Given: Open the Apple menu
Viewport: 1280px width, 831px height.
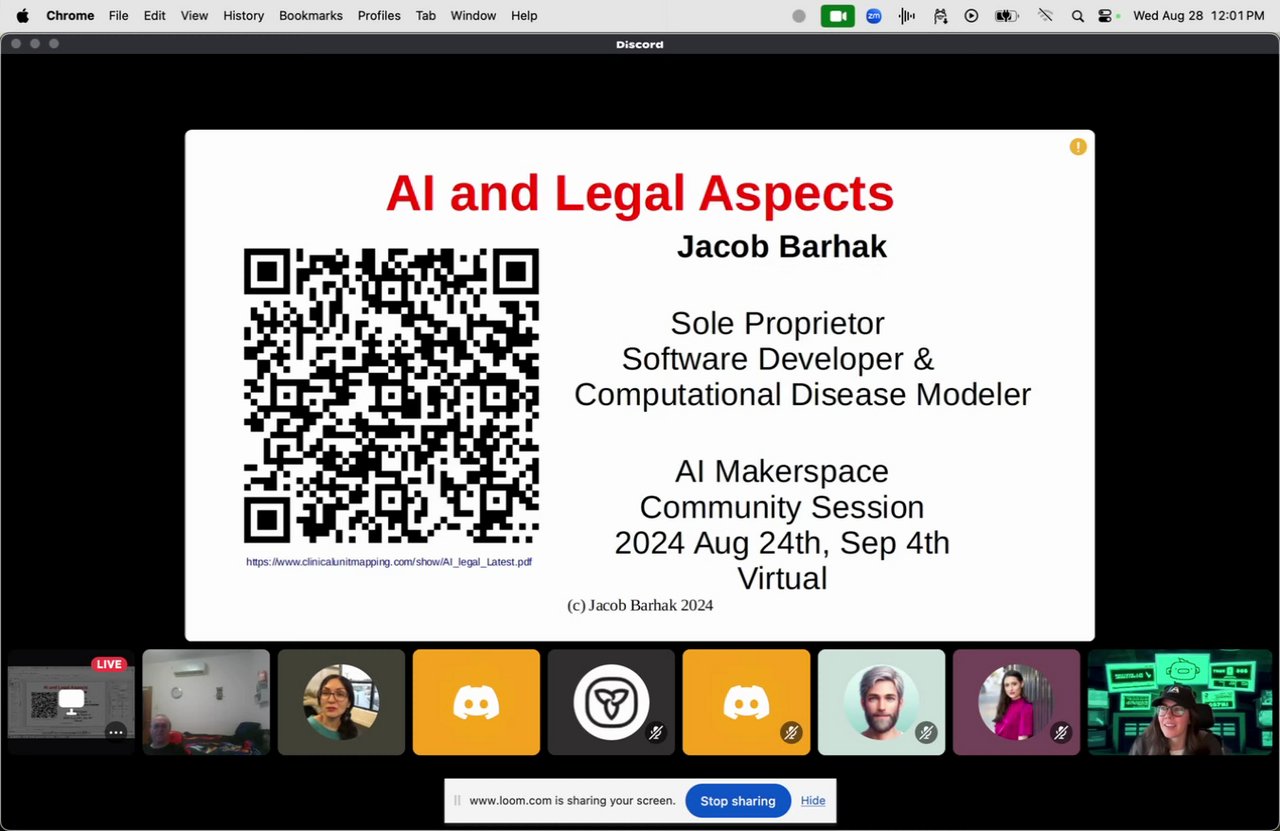Looking at the screenshot, I should click(x=22, y=15).
